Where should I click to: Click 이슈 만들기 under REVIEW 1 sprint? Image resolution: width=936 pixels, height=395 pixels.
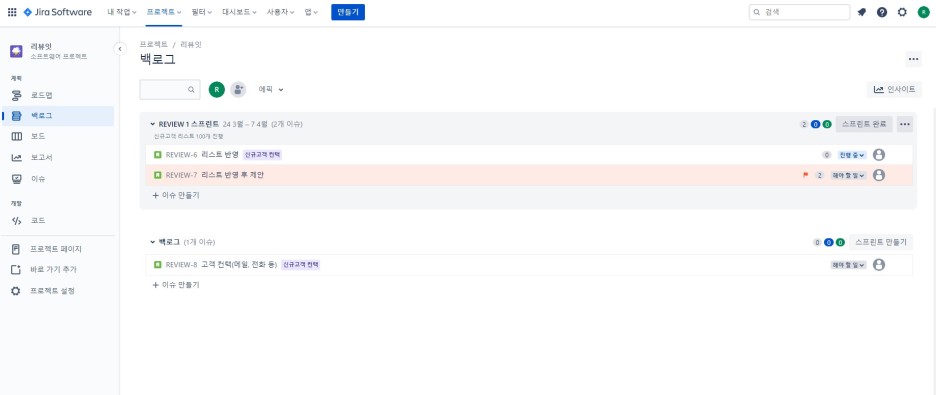(x=176, y=195)
